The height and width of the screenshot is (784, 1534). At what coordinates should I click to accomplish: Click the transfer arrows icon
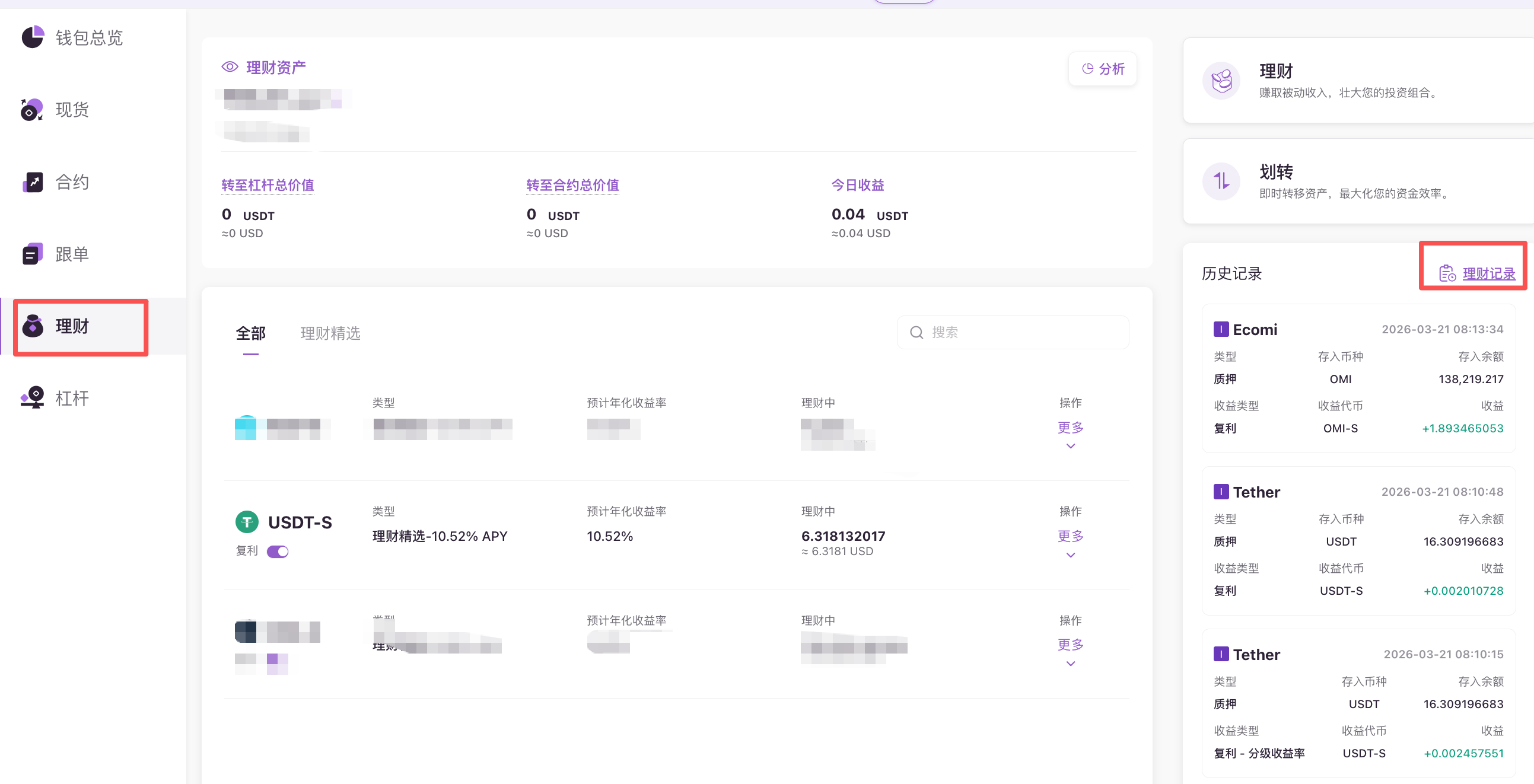(1221, 181)
